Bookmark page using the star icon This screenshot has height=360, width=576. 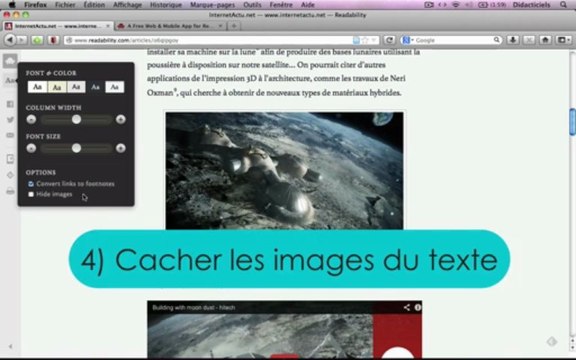365,40
